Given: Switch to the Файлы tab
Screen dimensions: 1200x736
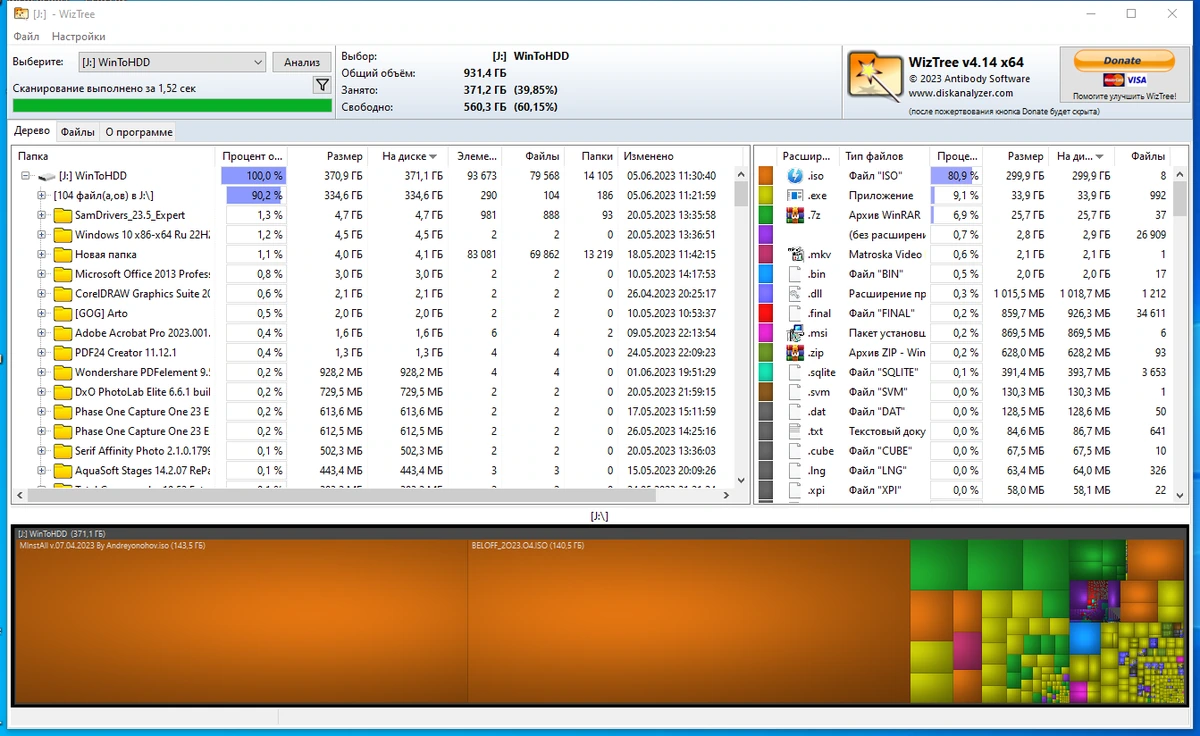Looking at the screenshot, I should 78,132.
